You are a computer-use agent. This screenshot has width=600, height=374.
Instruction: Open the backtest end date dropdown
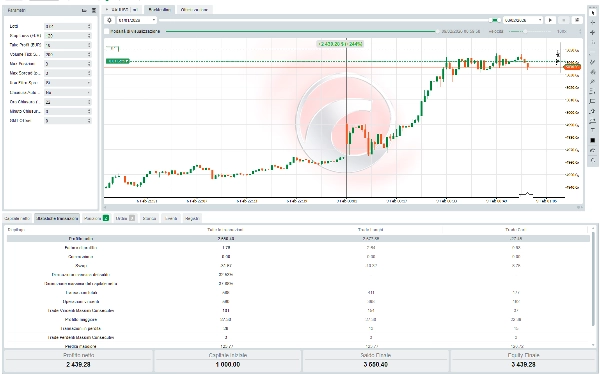coord(523,20)
